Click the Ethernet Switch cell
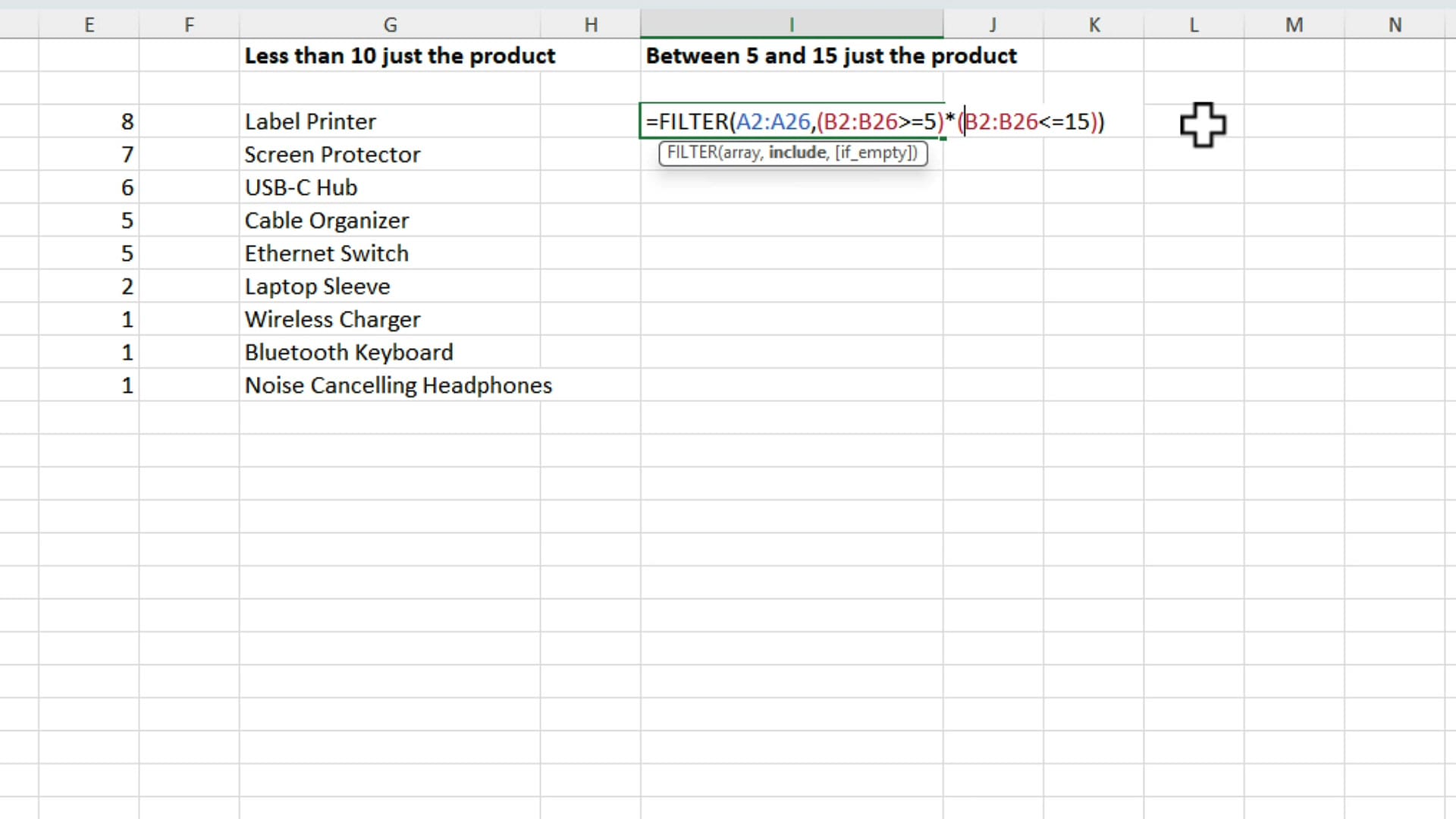Screen dimensions: 1456x819 [390, 253]
